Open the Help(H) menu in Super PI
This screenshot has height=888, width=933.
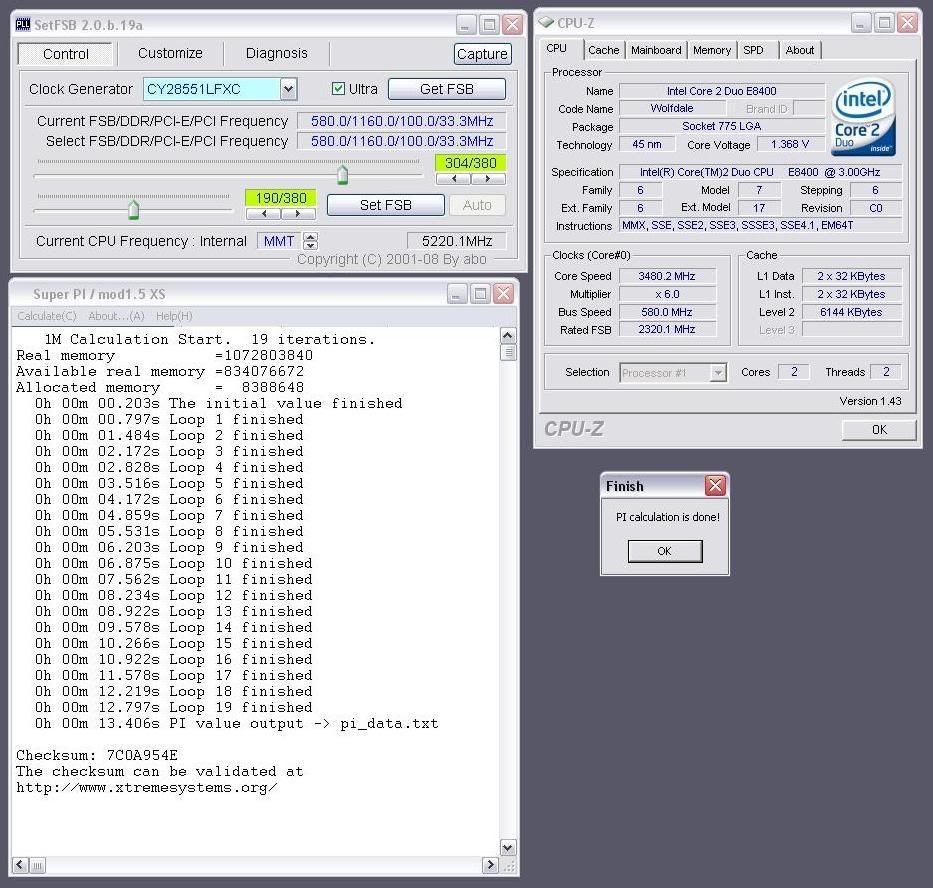click(174, 316)
